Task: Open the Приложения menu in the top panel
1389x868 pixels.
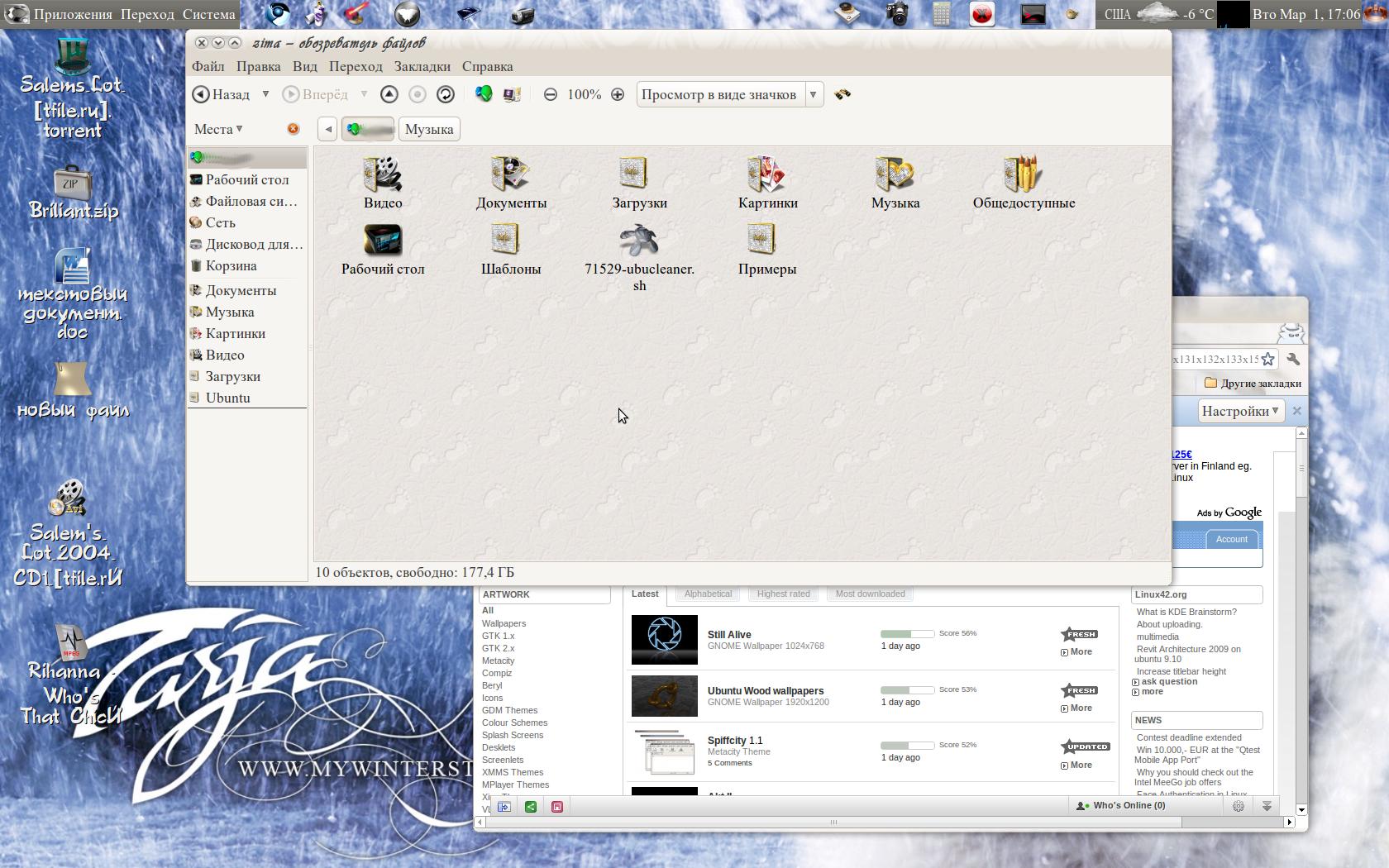Action: (x=73, y=14)
